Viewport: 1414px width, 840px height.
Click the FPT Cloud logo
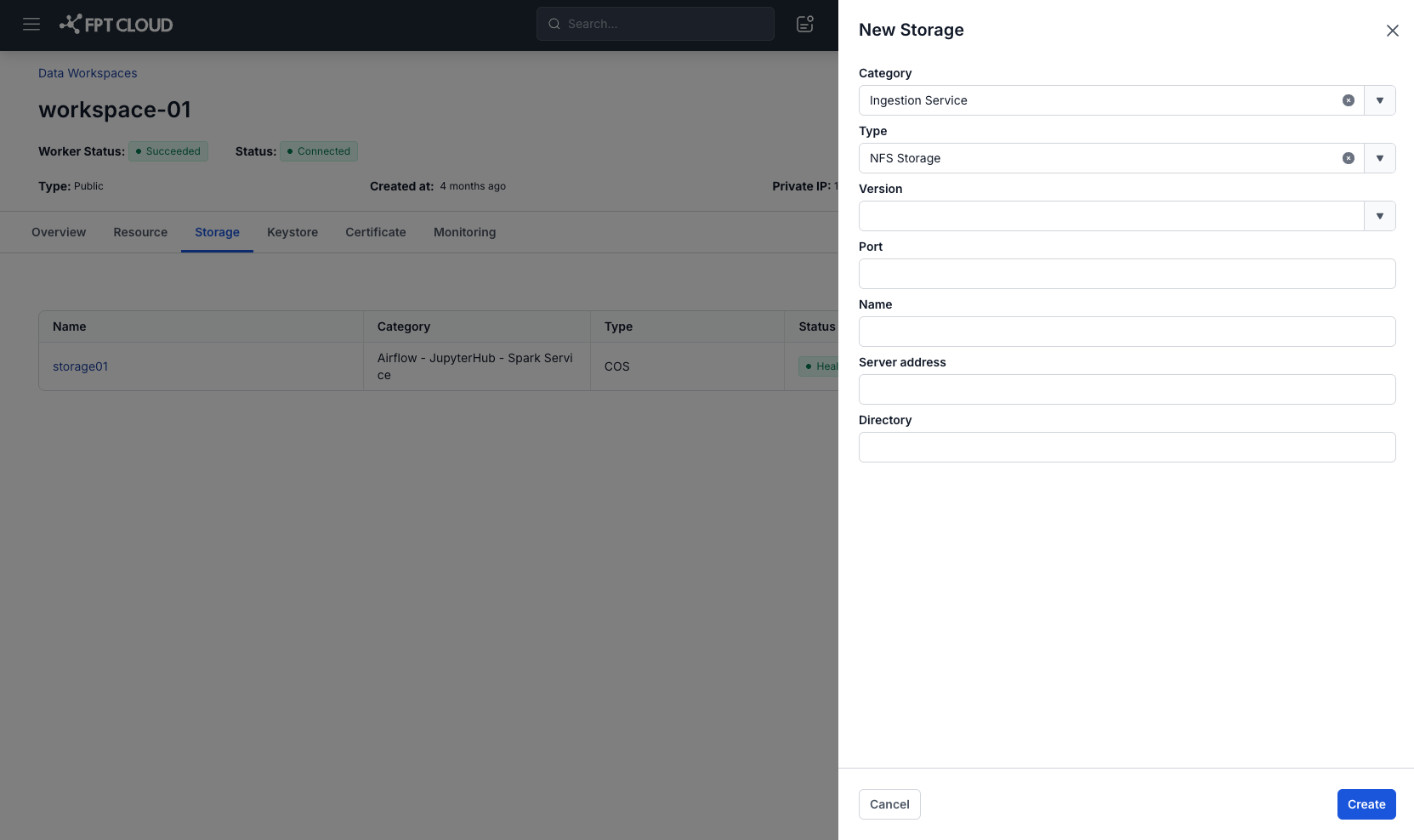(x=116, y=25)
